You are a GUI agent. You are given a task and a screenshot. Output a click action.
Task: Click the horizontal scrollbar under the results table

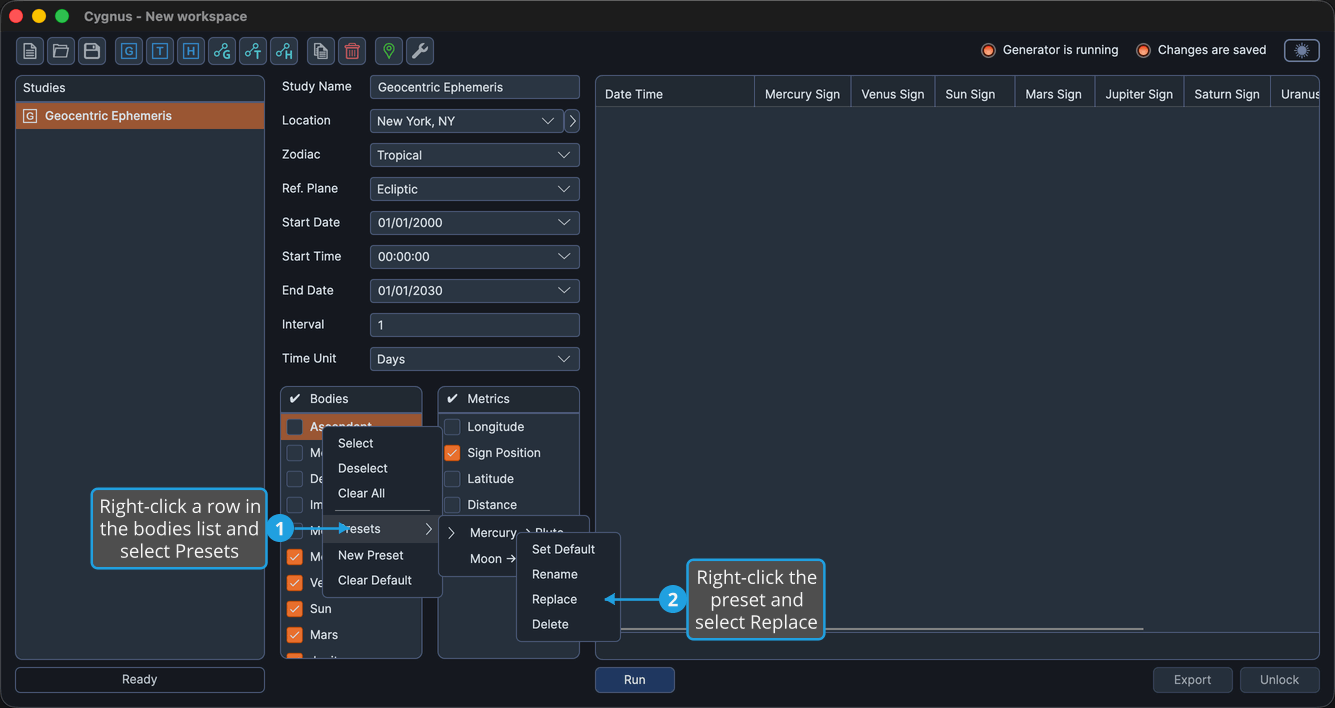click(x=883, y=629)
